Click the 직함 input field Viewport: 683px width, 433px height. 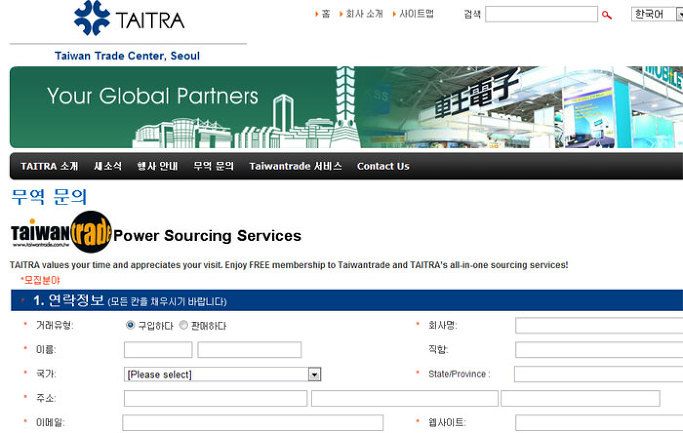tap(599, 350)
